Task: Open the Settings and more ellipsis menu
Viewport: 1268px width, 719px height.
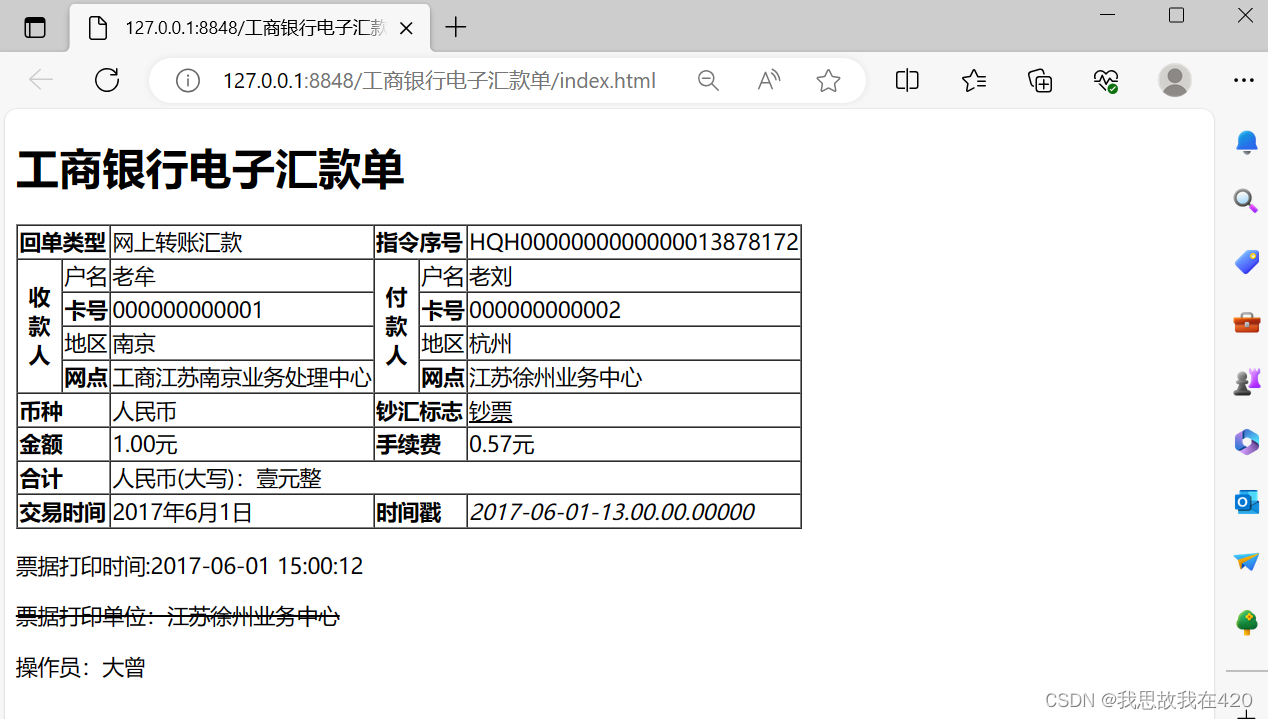Action: click(1243, 80)
